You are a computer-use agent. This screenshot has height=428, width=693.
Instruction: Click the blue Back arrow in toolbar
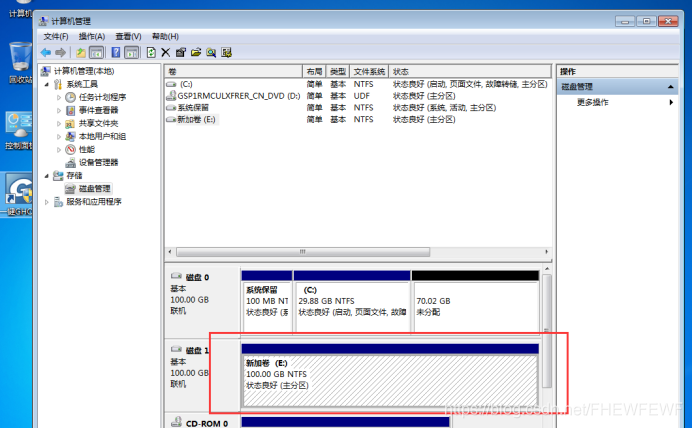(x=46, y=53)
